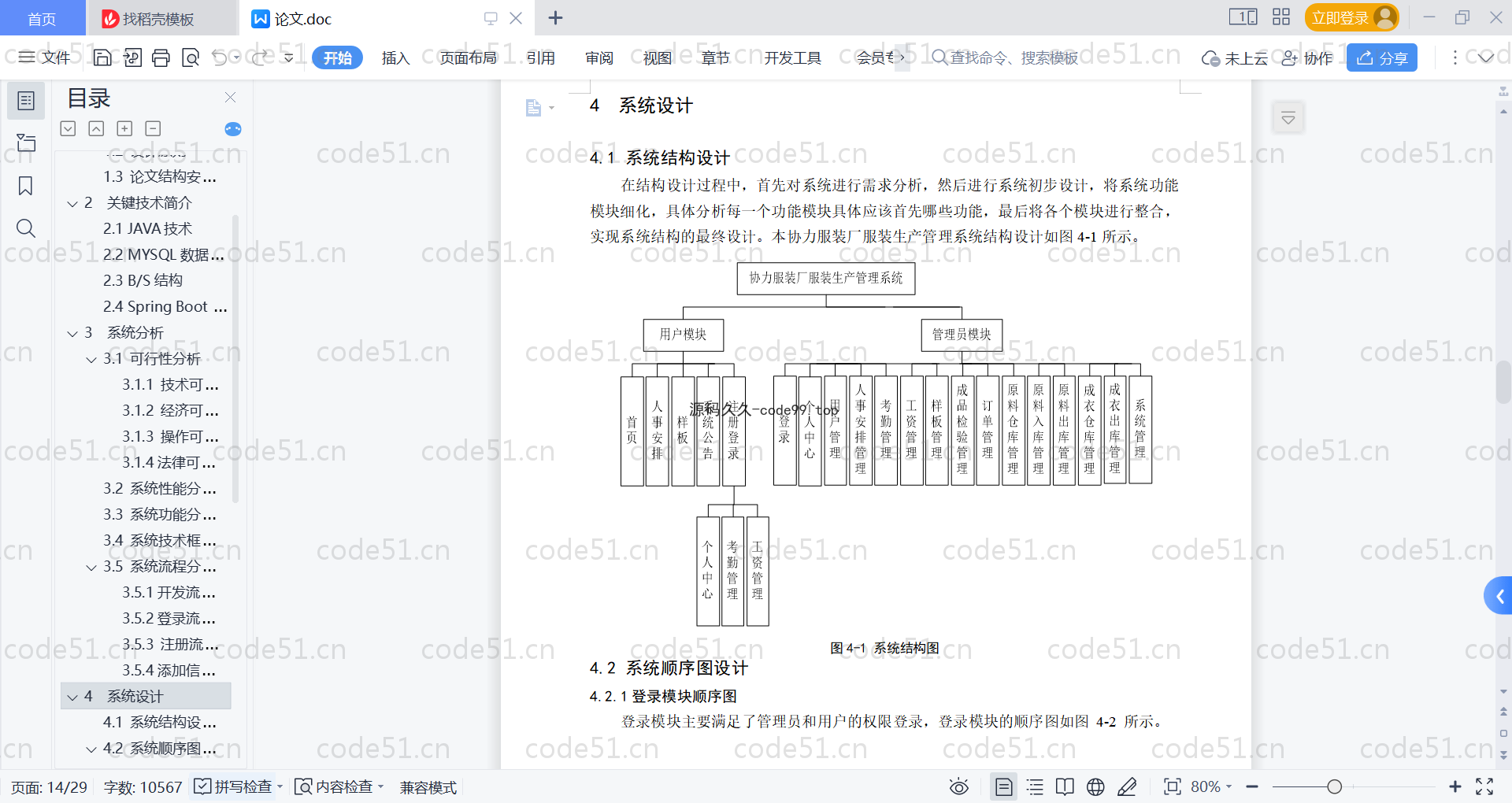The width and height of the screenshot is (1512, 803).
Task: Click the app grid icon in title bar
Action: click(x=1281, y=17)
